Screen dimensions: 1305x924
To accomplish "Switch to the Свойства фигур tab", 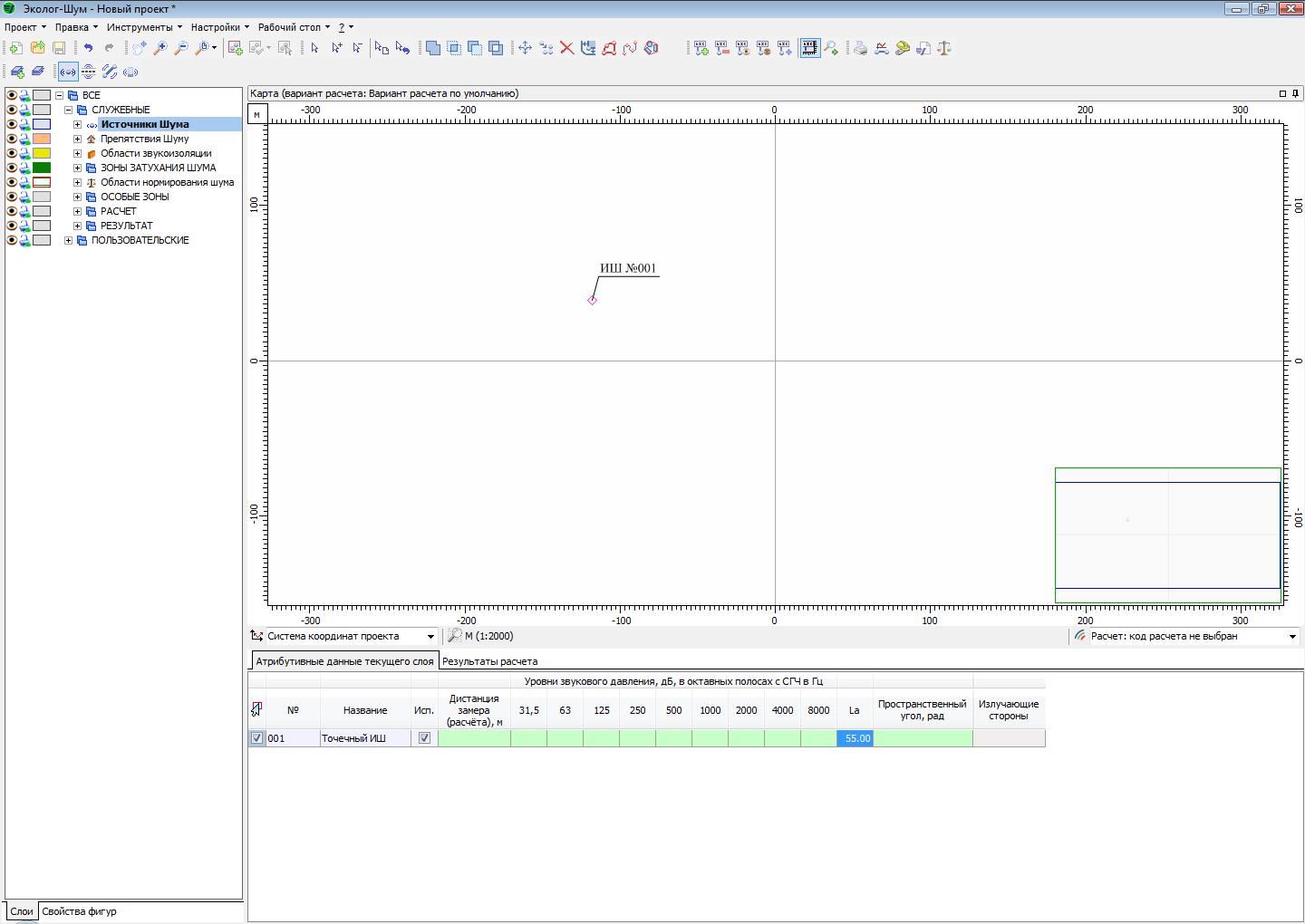I will [79, 911].
